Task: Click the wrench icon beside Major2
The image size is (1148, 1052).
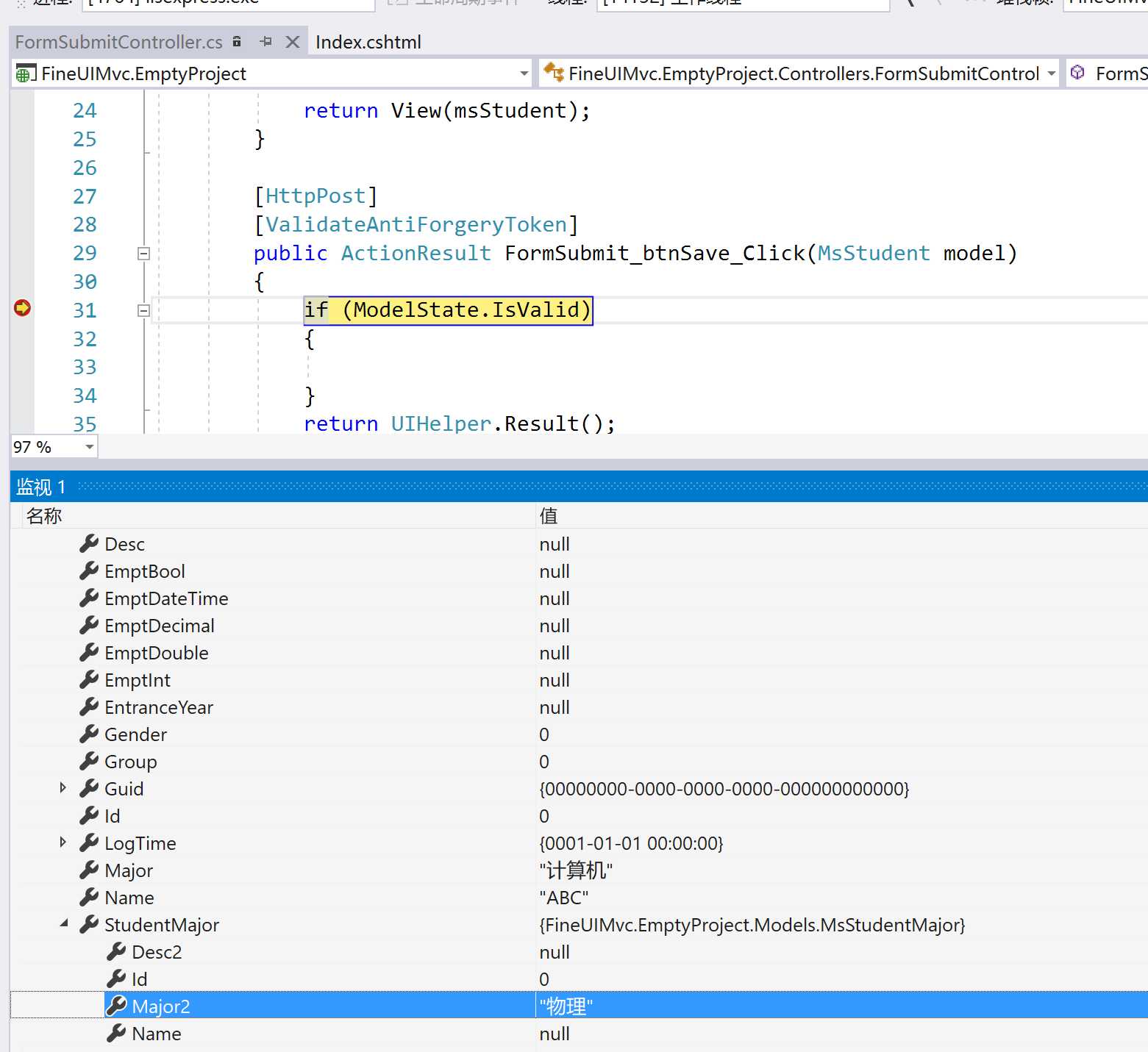Action: click(x=116, y=1006)
